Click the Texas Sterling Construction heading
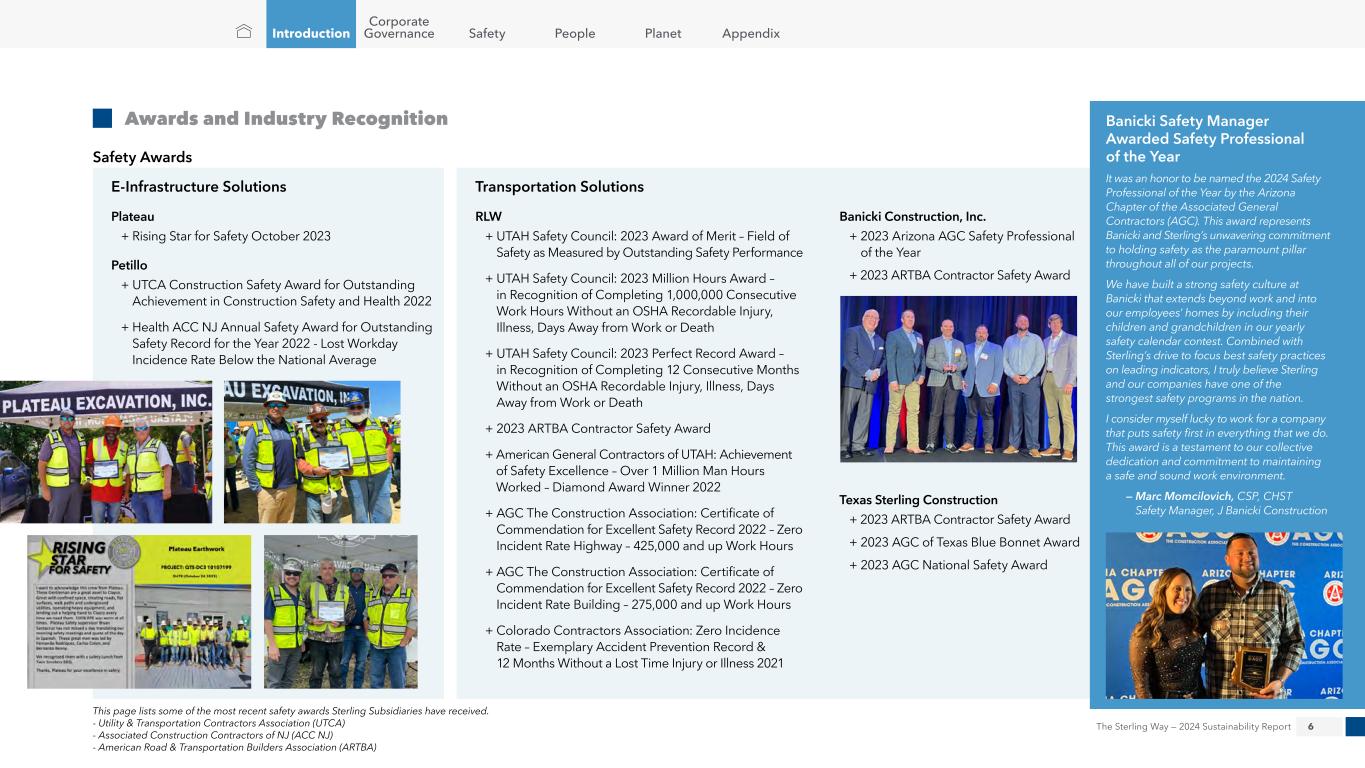 (918, 500)
